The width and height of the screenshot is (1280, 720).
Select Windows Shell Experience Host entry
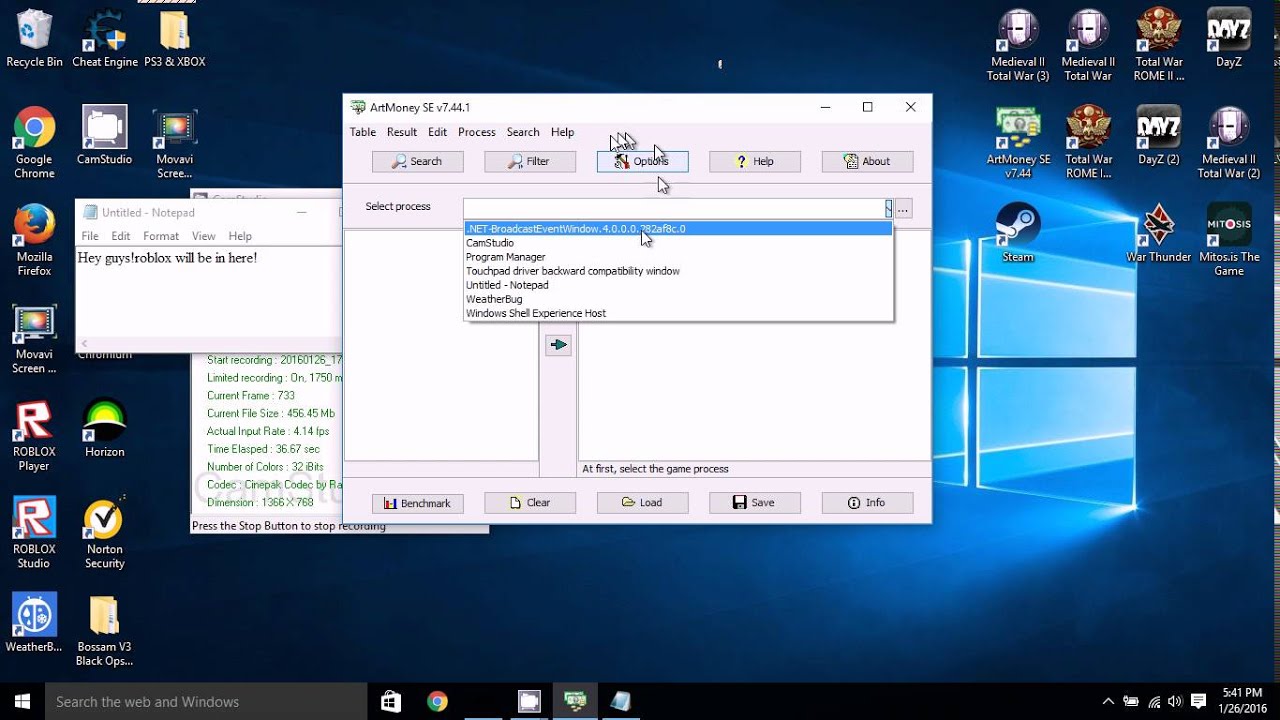click(678, 313)
